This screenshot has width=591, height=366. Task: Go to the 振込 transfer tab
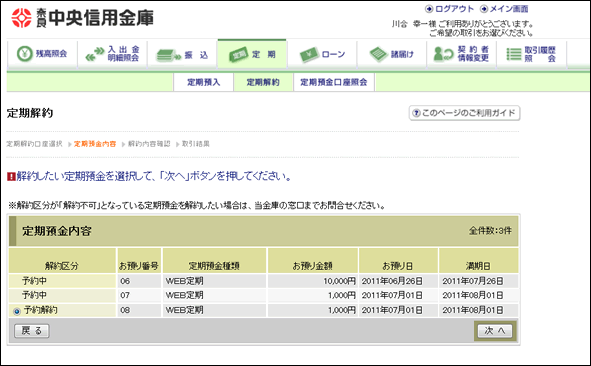(x=182, y=54)
